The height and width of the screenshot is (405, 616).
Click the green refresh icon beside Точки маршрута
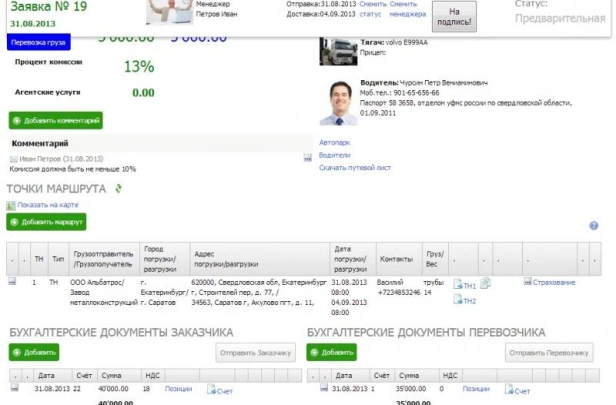(x=118, y=188)
